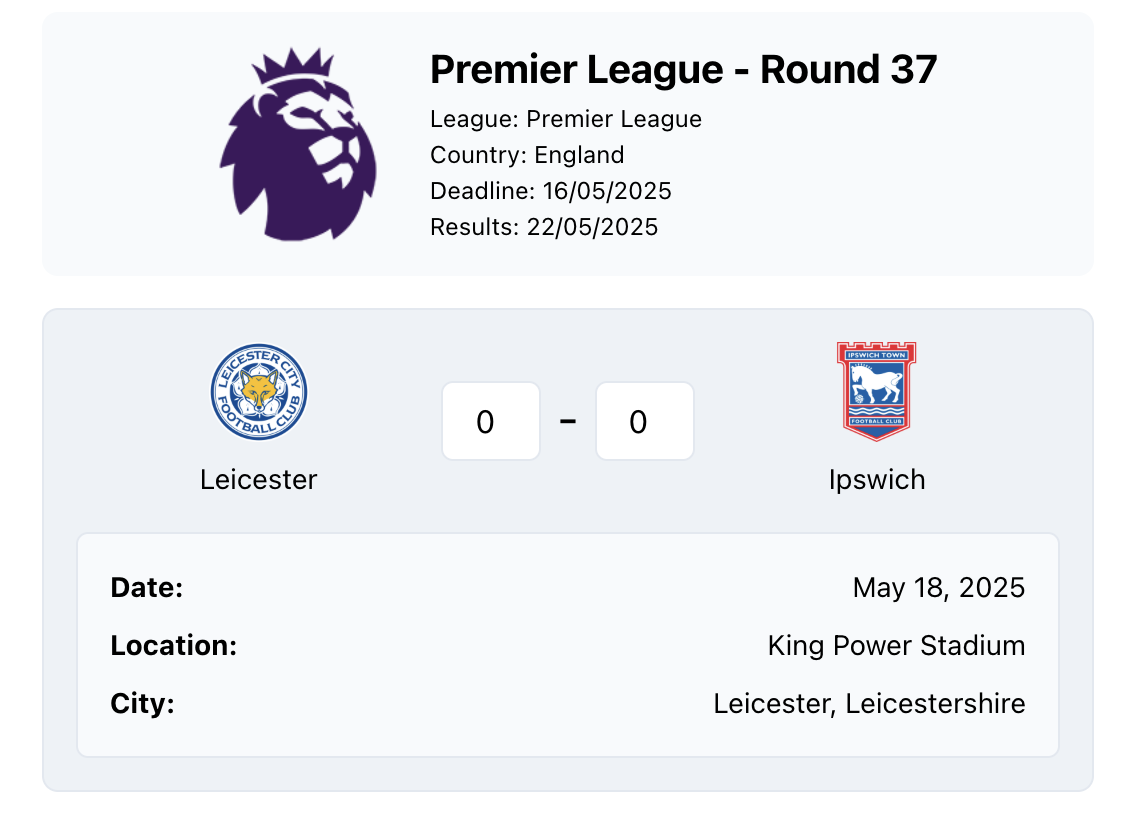The height and width of the screenshot is (814, 1134).
Task: Click the Results 22/05/2025 text
Action: (544, 227)
